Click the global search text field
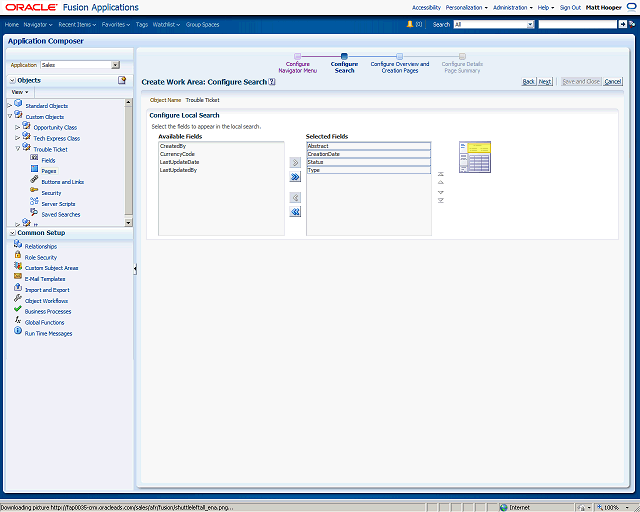640x512 pixels. coord(578,24)
